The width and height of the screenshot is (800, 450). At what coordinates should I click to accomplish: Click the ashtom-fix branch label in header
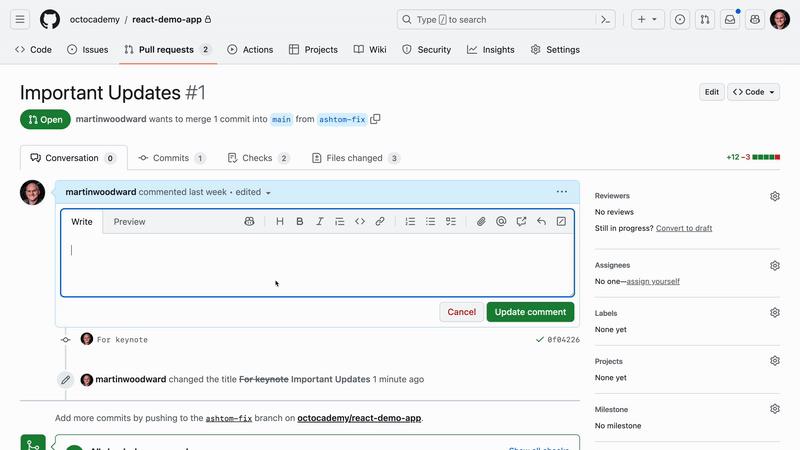(x=342, y=119)
